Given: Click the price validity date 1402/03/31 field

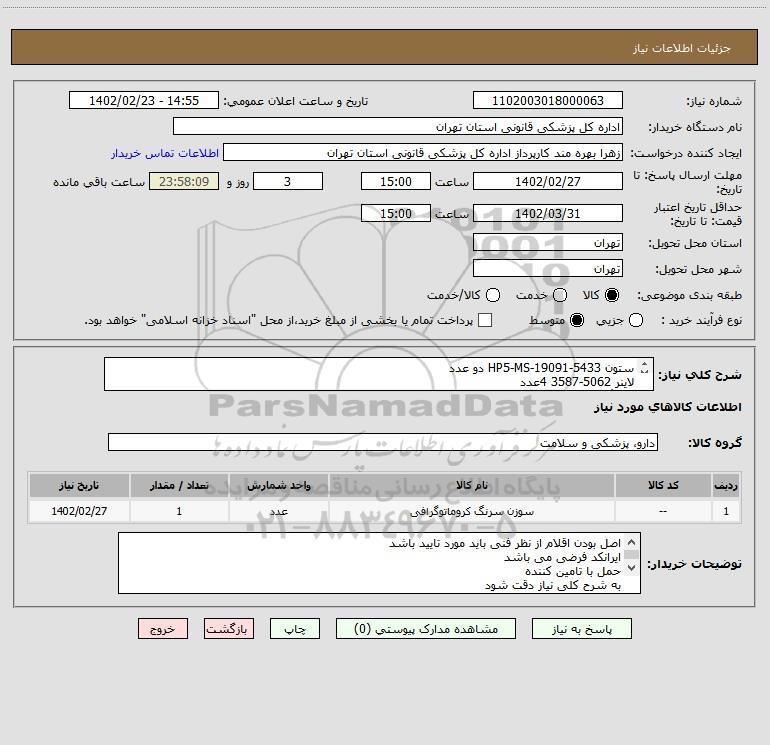Looking at the screenshot, I should (x=548, y=213).
